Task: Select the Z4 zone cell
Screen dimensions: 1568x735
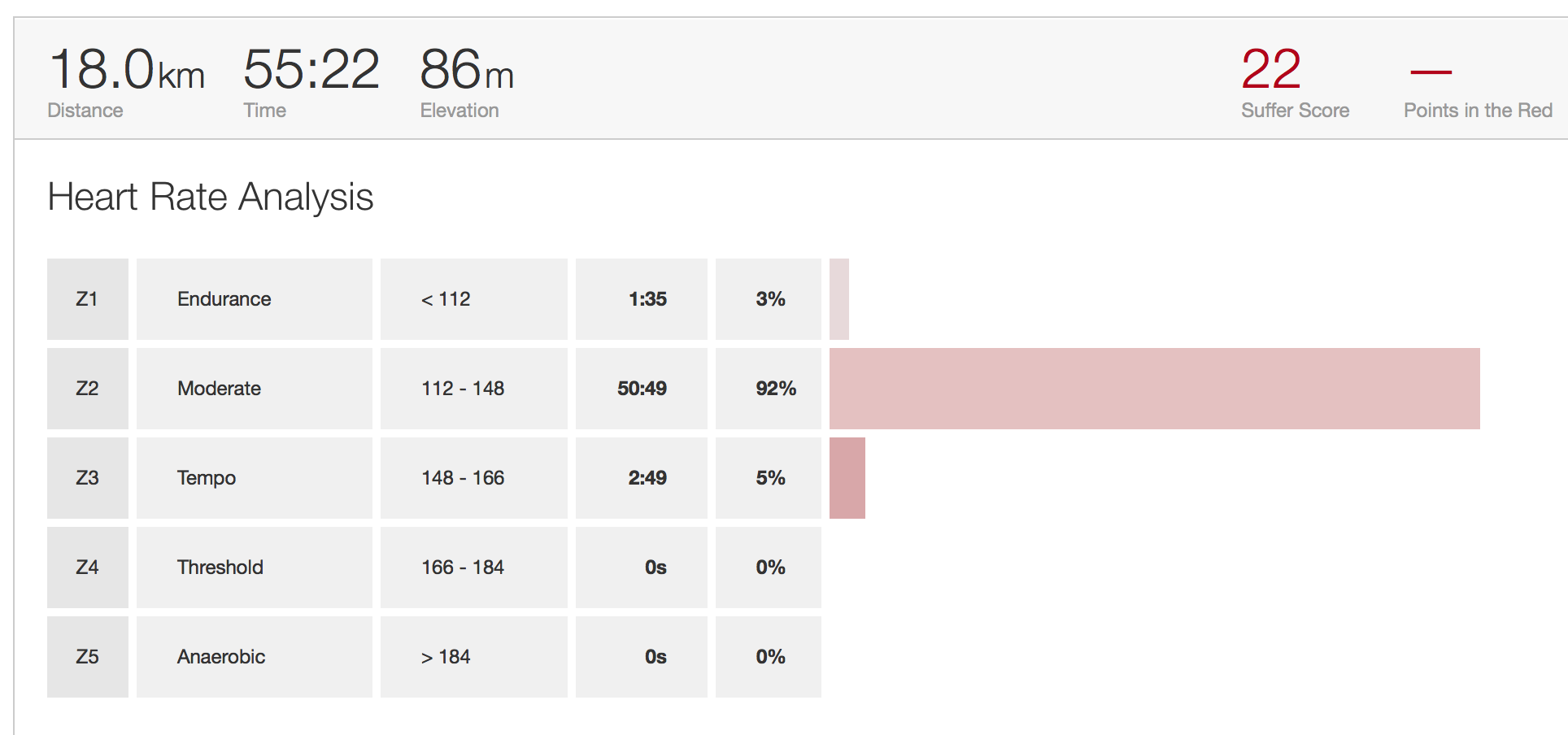Action: click(x=87, y=568)
